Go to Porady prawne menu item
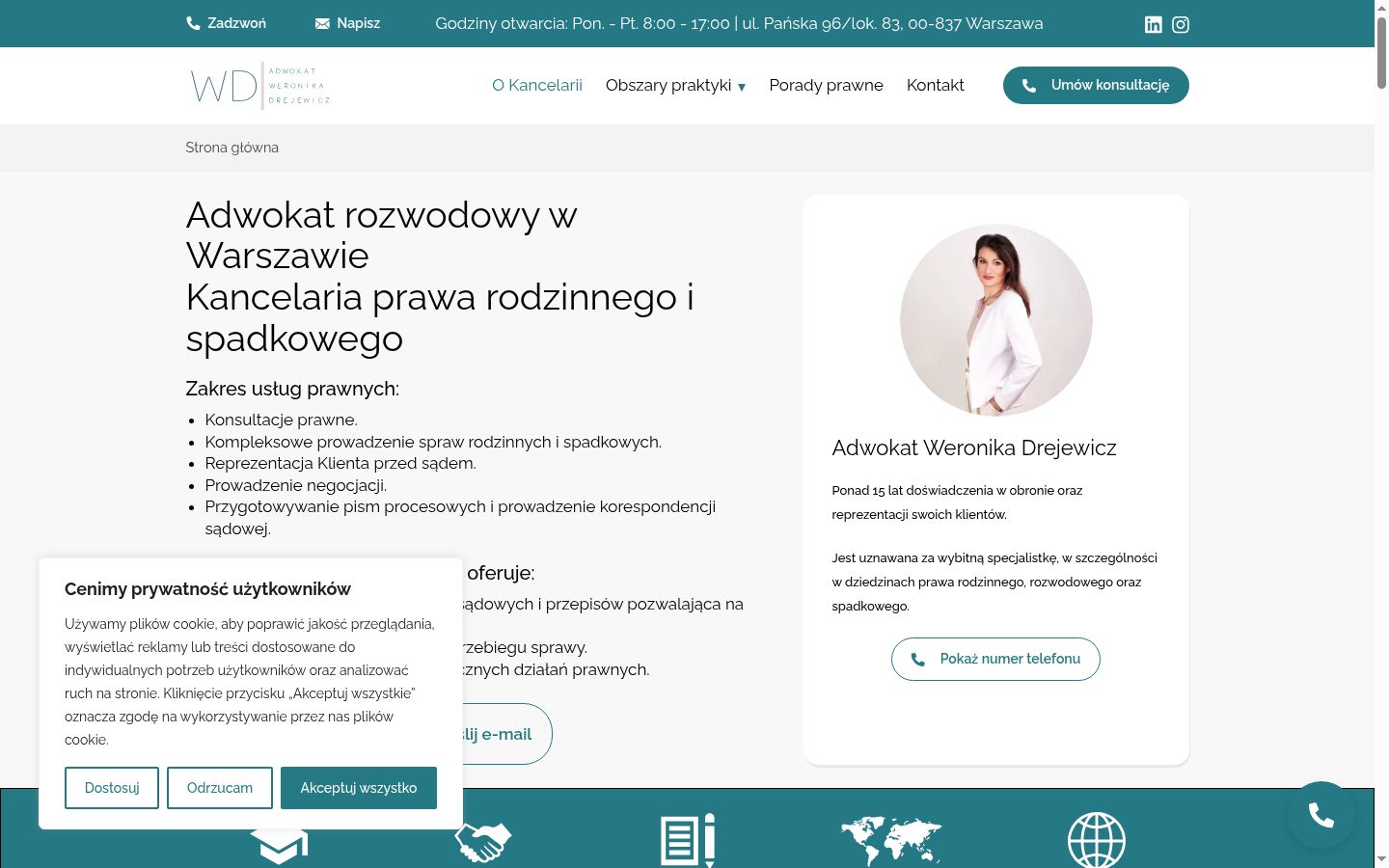The height and width of the screenshot is (868, 1389). click(826, 85)
